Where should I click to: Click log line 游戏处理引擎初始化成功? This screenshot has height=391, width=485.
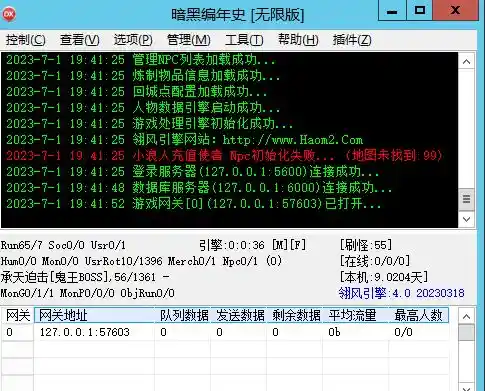(150, 124)
